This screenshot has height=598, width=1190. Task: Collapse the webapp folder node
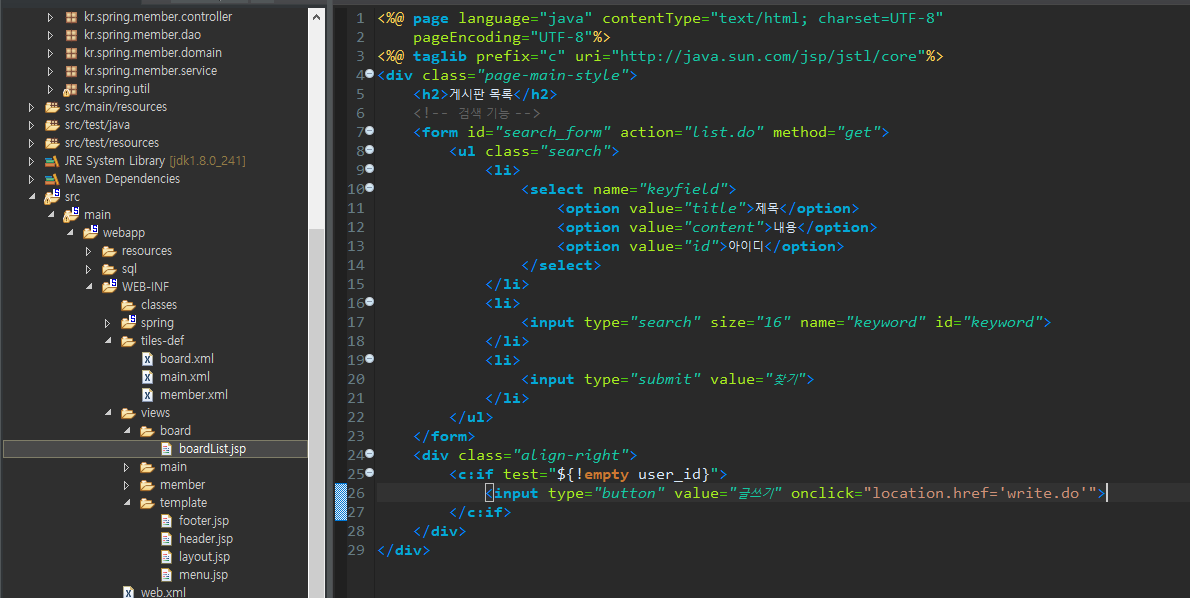click(71, 233)
